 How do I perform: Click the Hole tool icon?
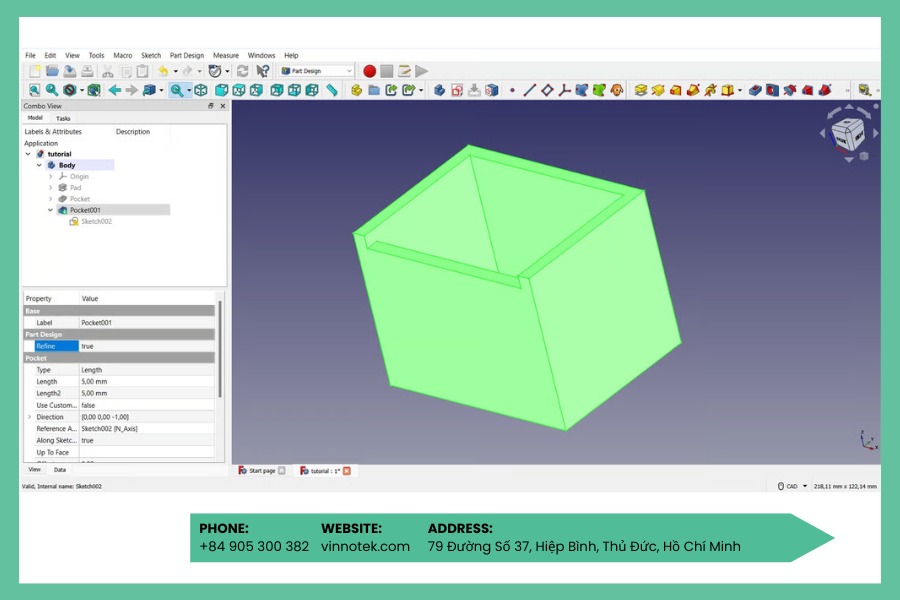coord(772,90)
